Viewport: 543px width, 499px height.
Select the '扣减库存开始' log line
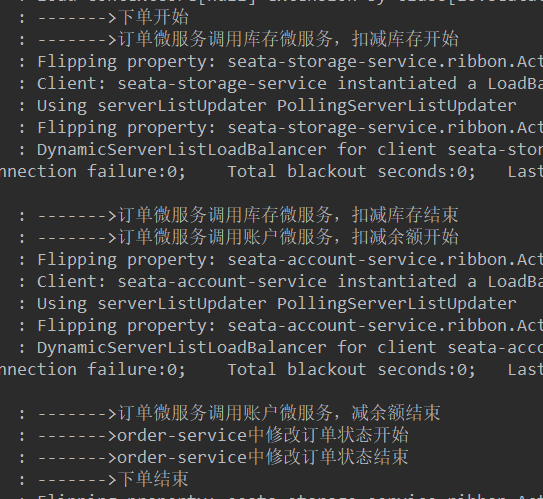[x=239, y=39]
